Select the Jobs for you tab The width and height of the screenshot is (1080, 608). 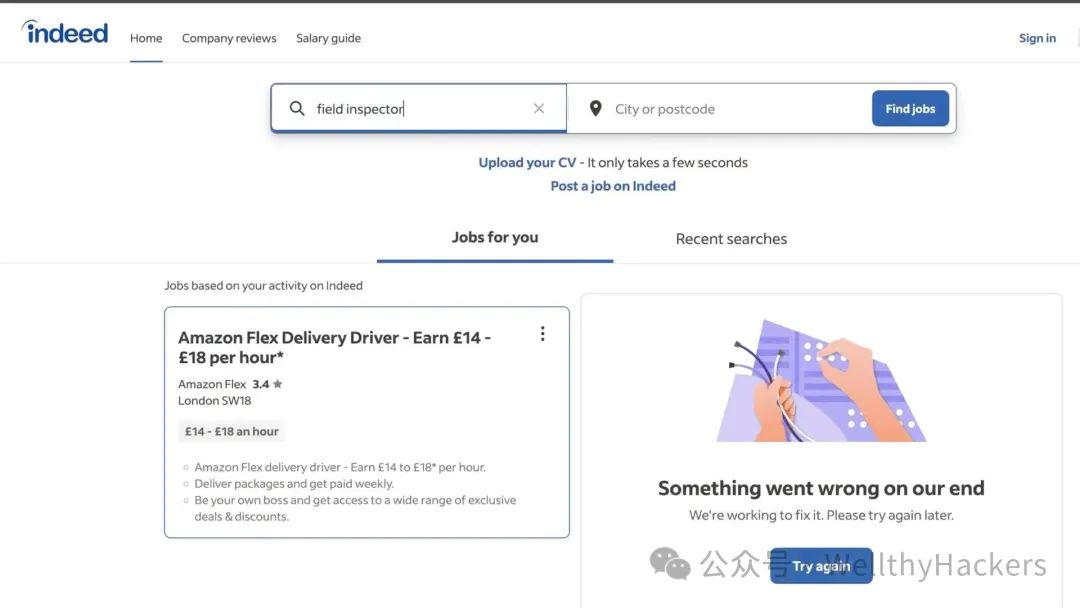pyautogui.click(x=495, y=238)
